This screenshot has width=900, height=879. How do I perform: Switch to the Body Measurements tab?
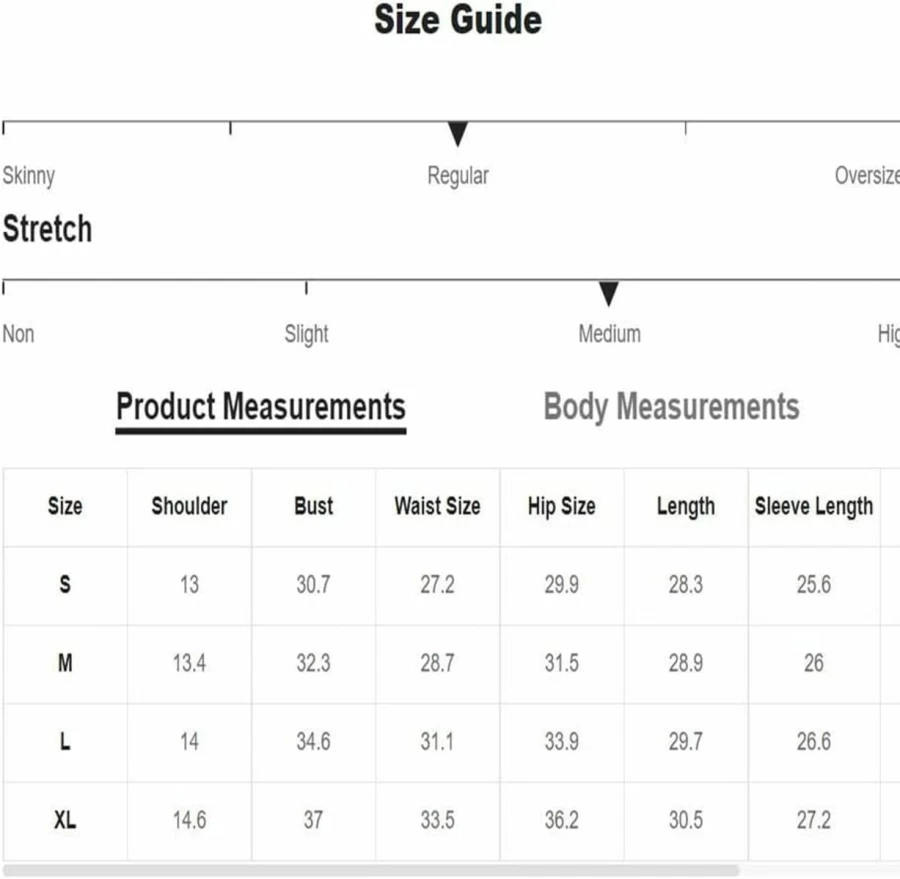pyautogui.click(x=671, y=407)
